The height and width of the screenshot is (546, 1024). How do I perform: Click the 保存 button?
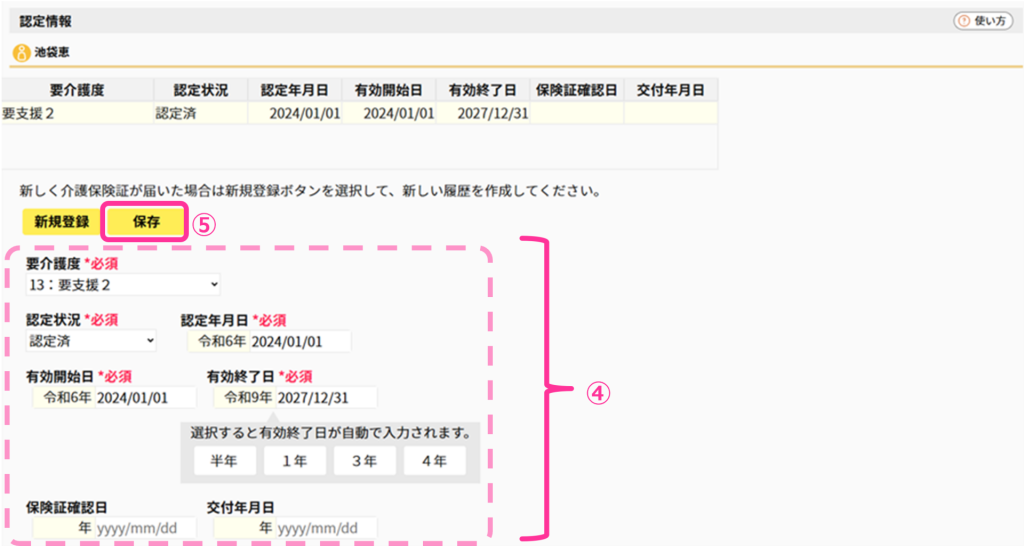pyautogui.click(x=146, y=222)
